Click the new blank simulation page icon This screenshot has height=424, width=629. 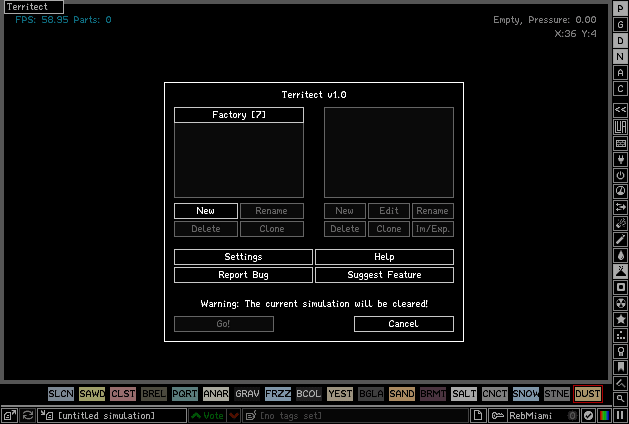478,416
